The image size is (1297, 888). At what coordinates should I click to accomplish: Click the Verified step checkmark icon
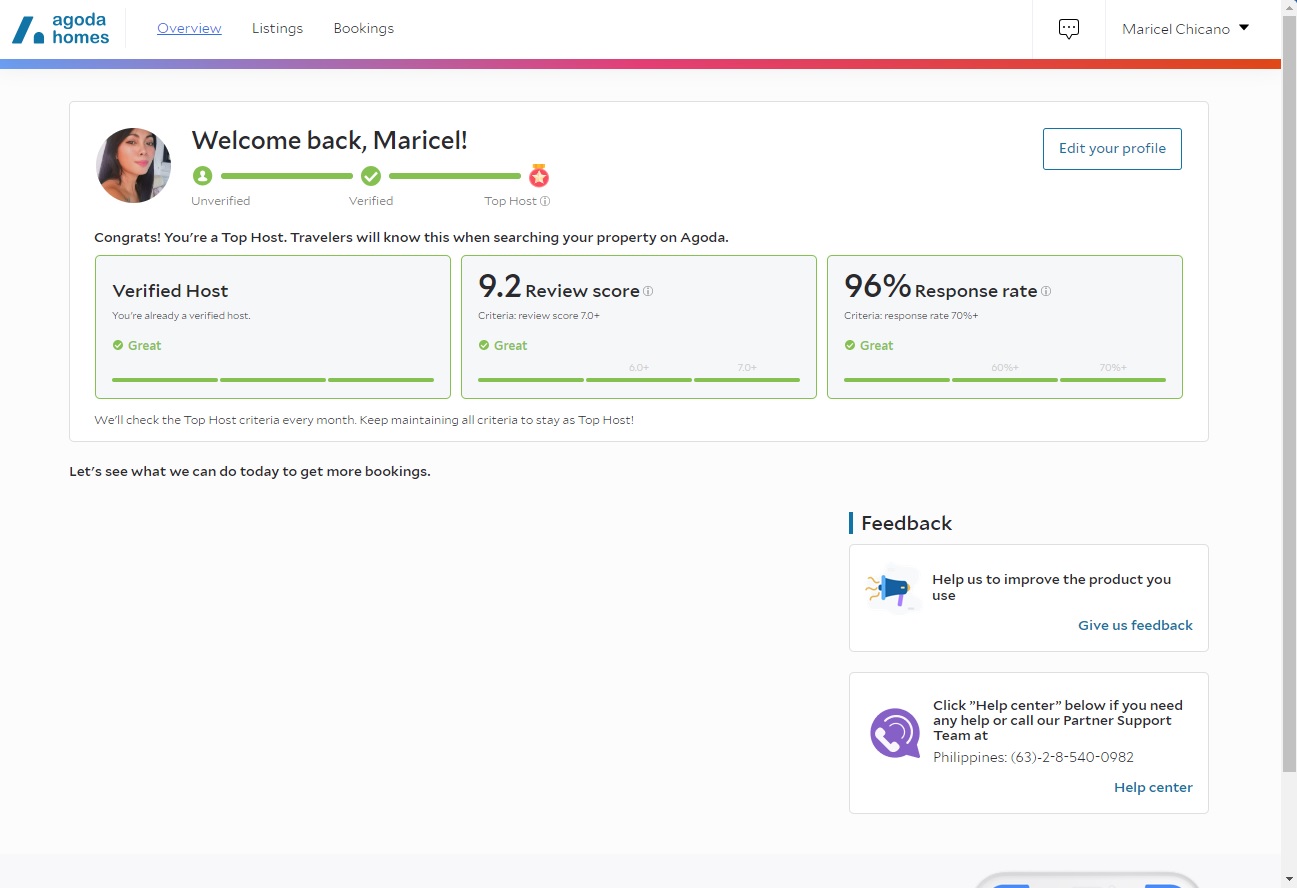pyautogui.click(x=371, y=176)
